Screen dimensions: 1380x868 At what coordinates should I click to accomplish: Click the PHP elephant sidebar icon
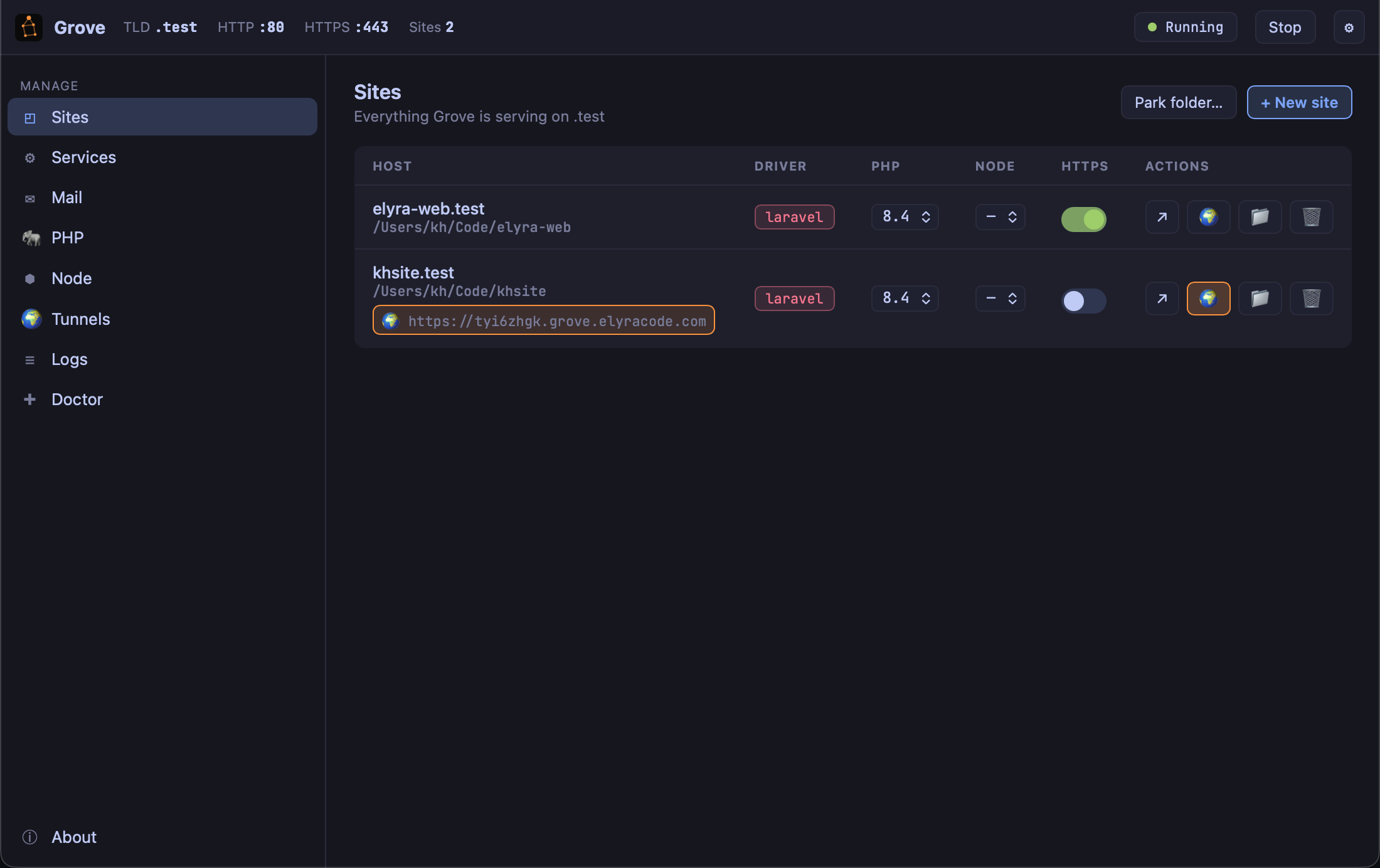click(x=31, y=238)
